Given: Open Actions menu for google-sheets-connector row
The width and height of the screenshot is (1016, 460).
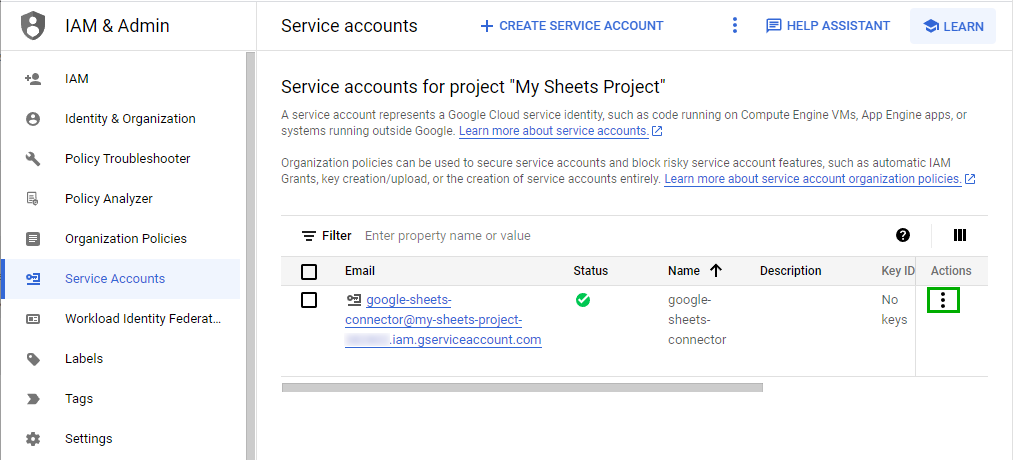Looking at the screenshot, I should click(x=943, y=299).
